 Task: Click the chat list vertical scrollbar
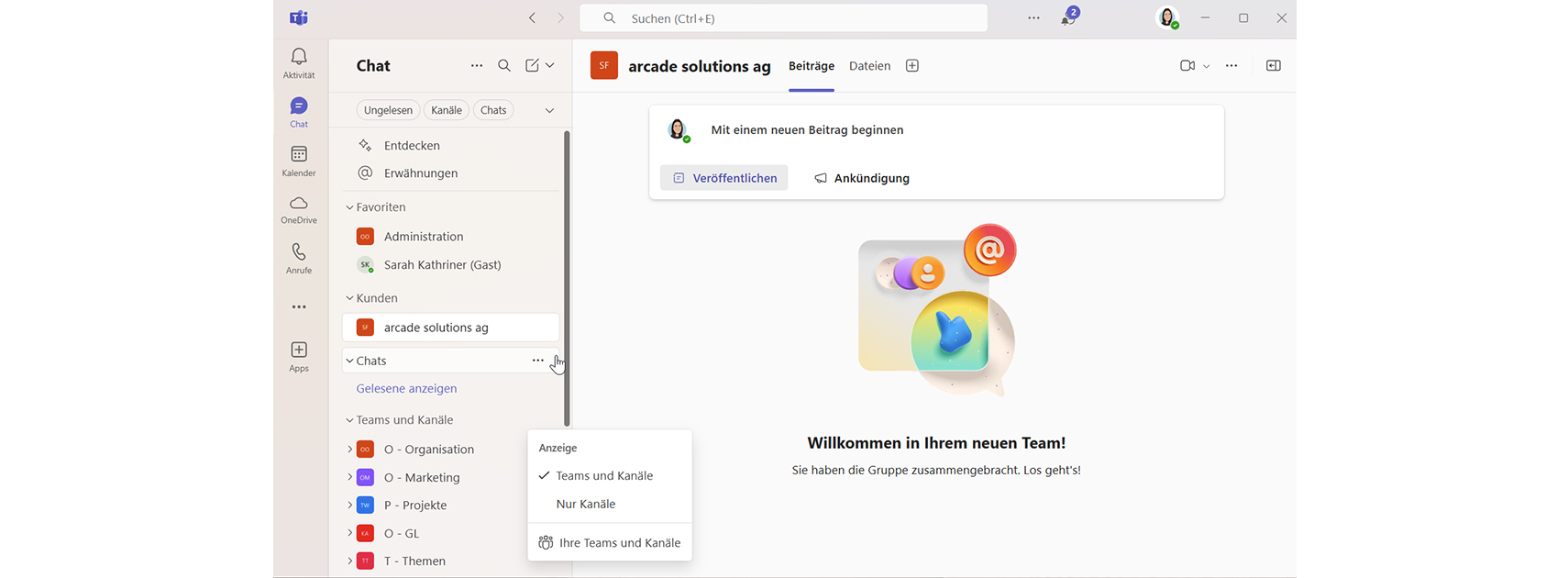(567, 279)
